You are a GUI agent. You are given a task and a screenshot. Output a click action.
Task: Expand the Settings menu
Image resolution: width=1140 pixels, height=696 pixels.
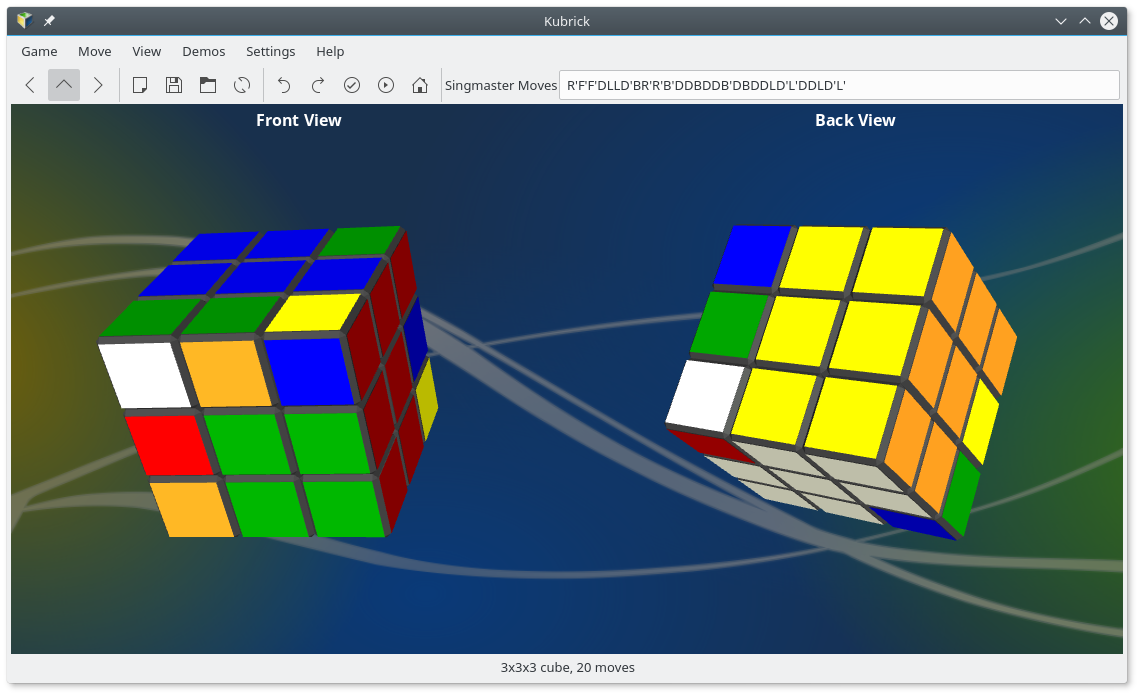click(x=270, y=51)
